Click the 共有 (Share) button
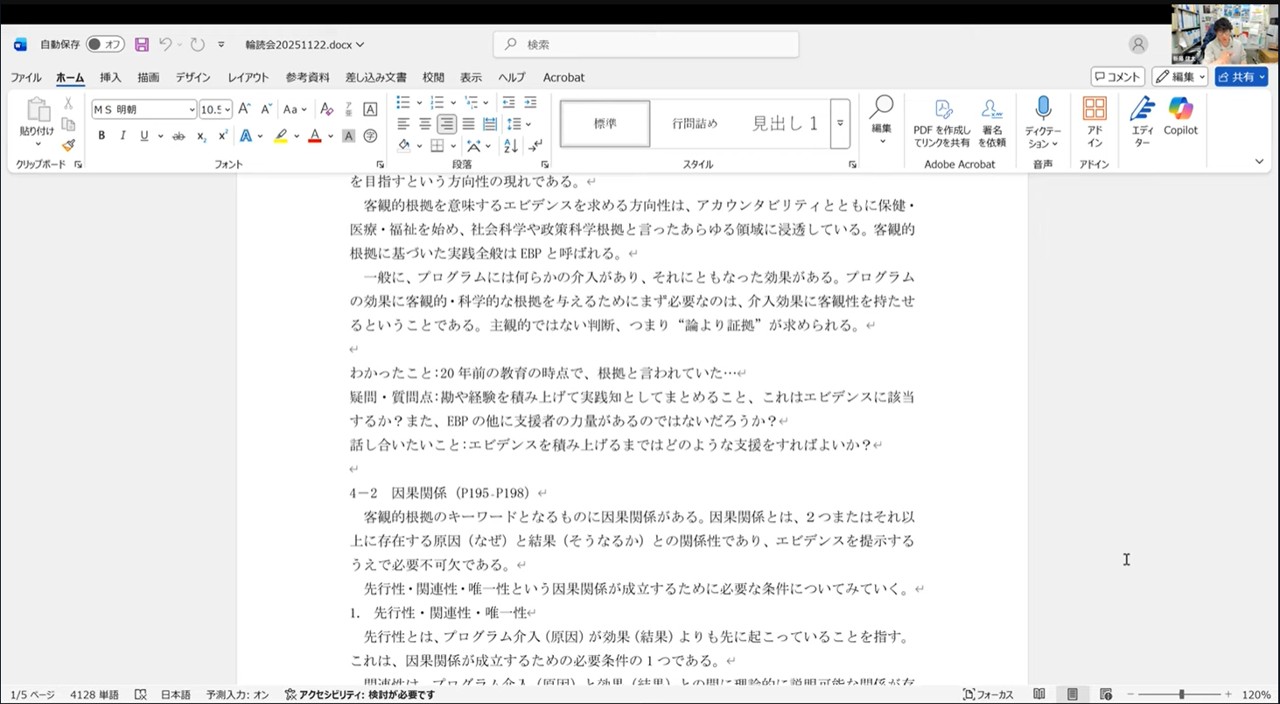Viewport: 1280px width, 704px height. [x=1241, y=77]
